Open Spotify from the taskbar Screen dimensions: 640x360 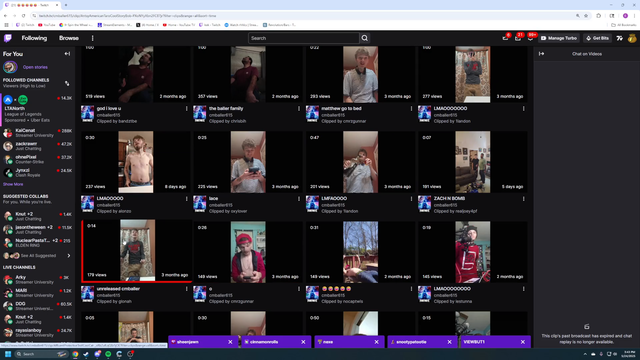pyautogui.click(x=108, y=354)
